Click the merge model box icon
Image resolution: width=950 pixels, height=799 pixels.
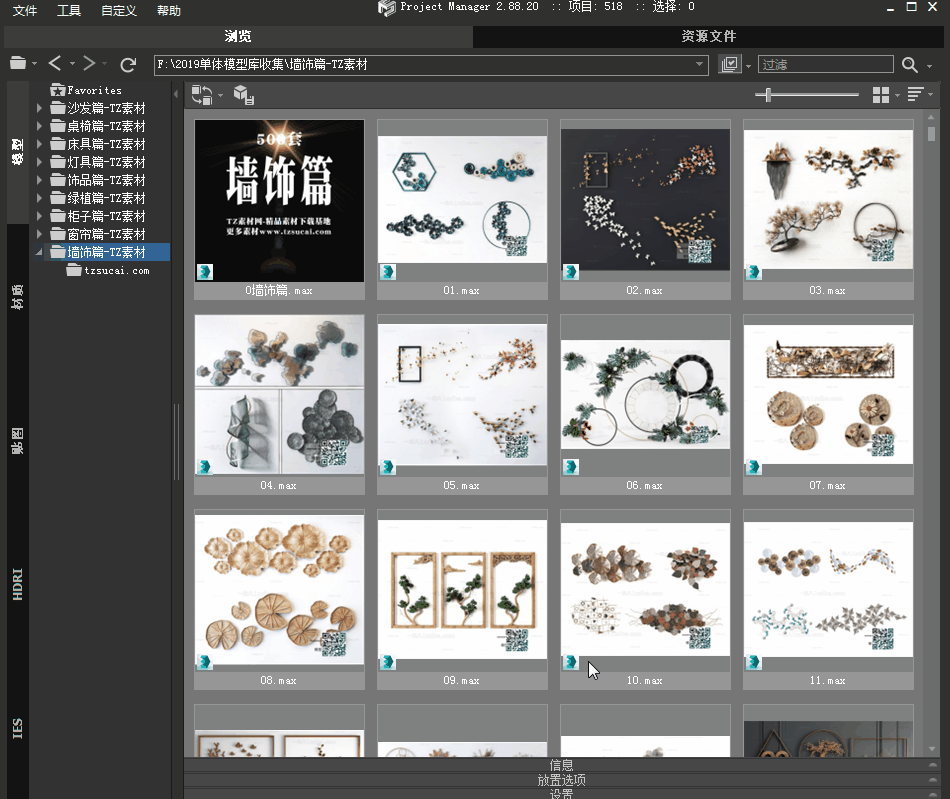click(x=243, y=95)
